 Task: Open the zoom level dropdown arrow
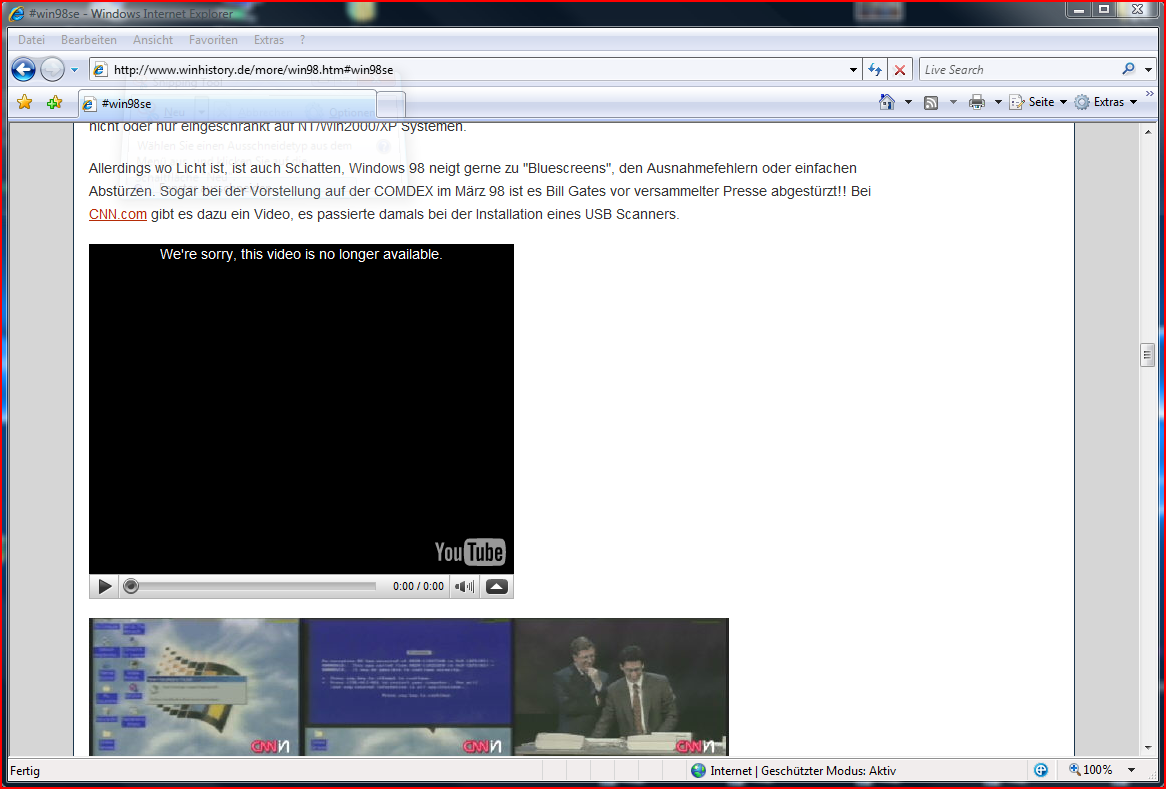(1132, 770)
